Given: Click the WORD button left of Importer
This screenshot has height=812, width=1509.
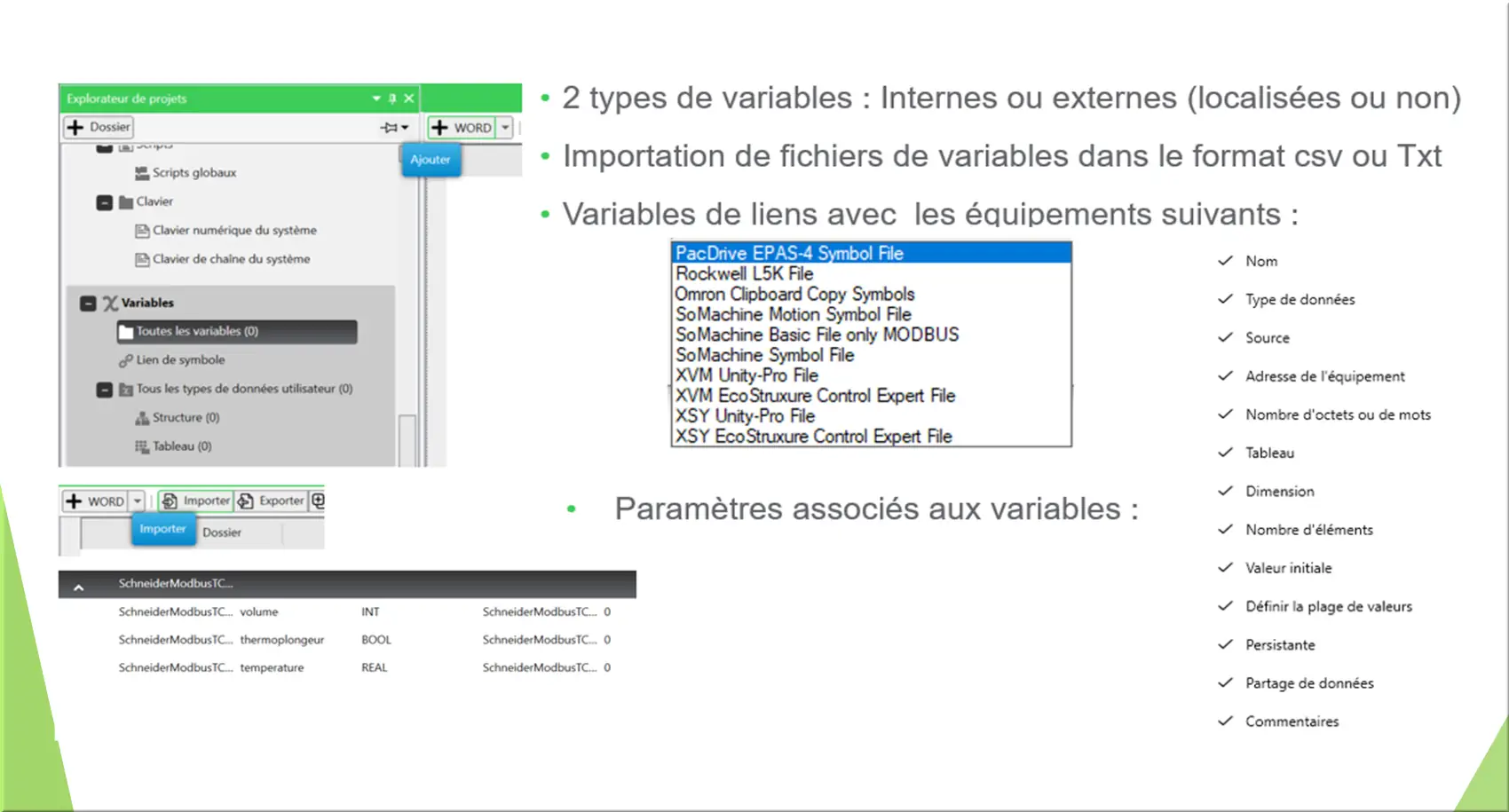Looking at the screenshot, I should (95, 501).
